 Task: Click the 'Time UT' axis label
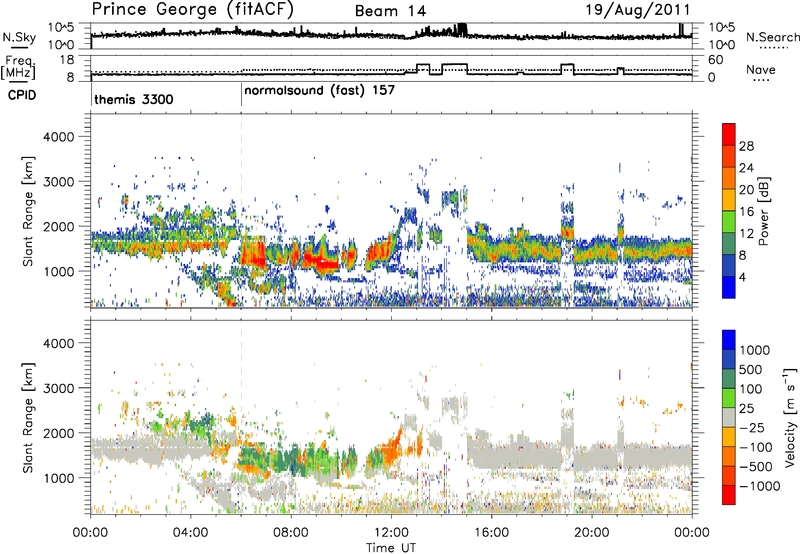(391, 548)
